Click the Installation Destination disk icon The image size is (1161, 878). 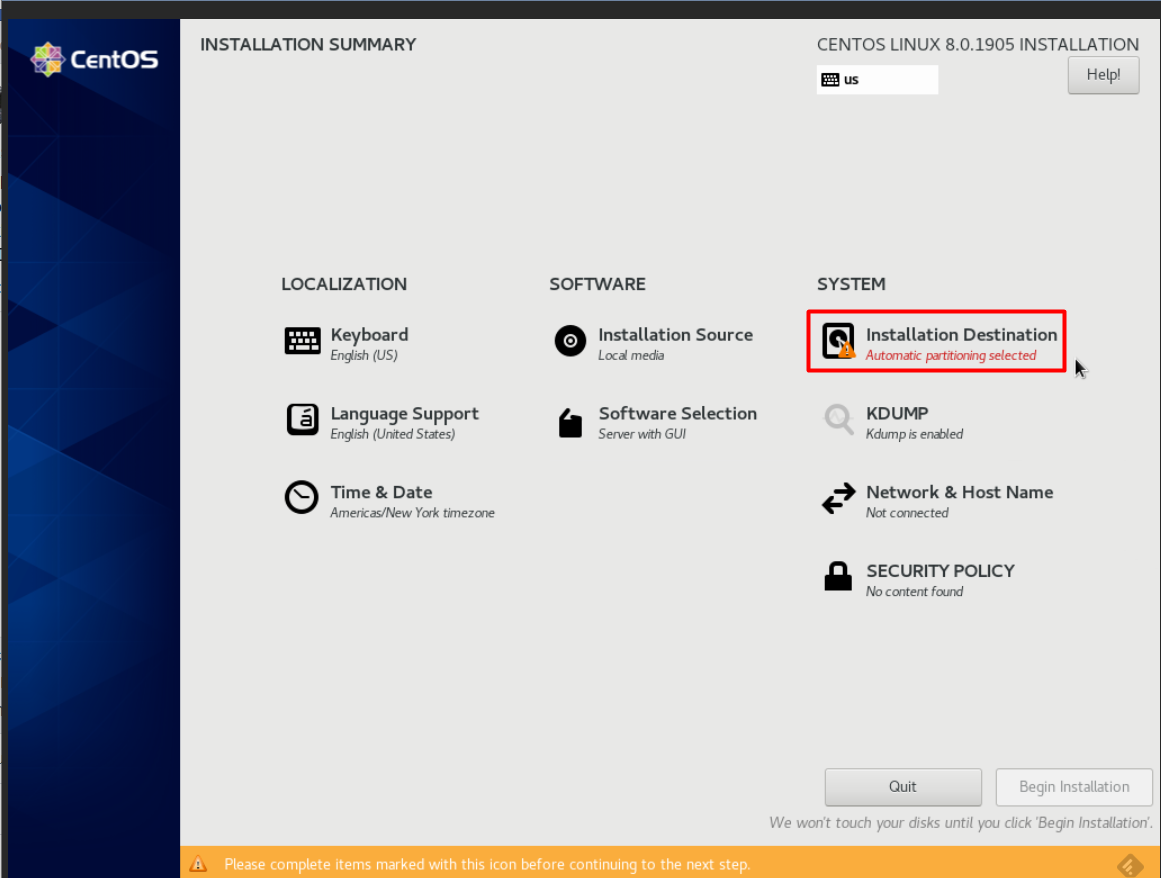coord(838,341)
